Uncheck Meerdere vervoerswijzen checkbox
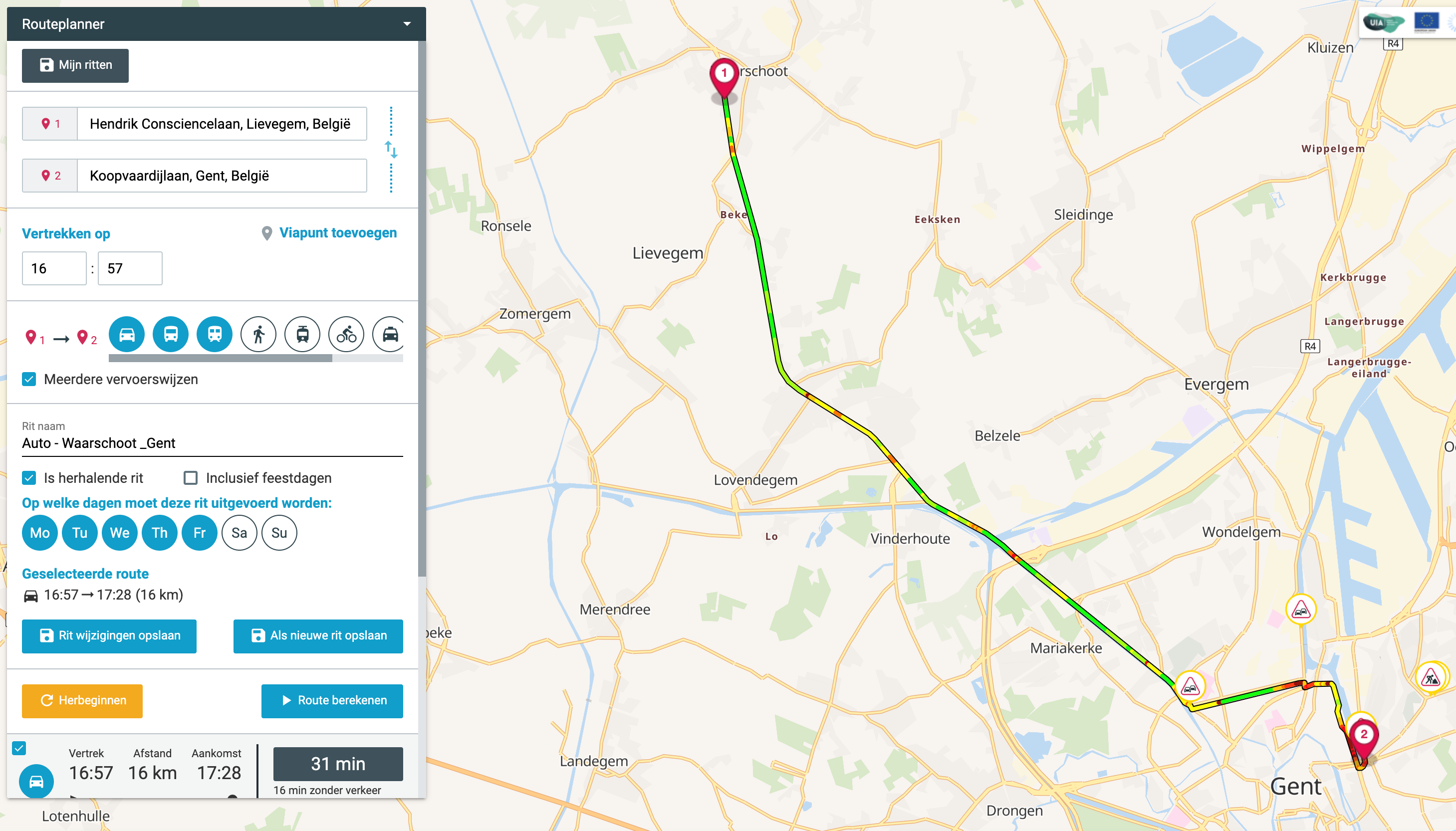Image resolution: width=1456 pixels, height=831 pixels. pos(29,380)
